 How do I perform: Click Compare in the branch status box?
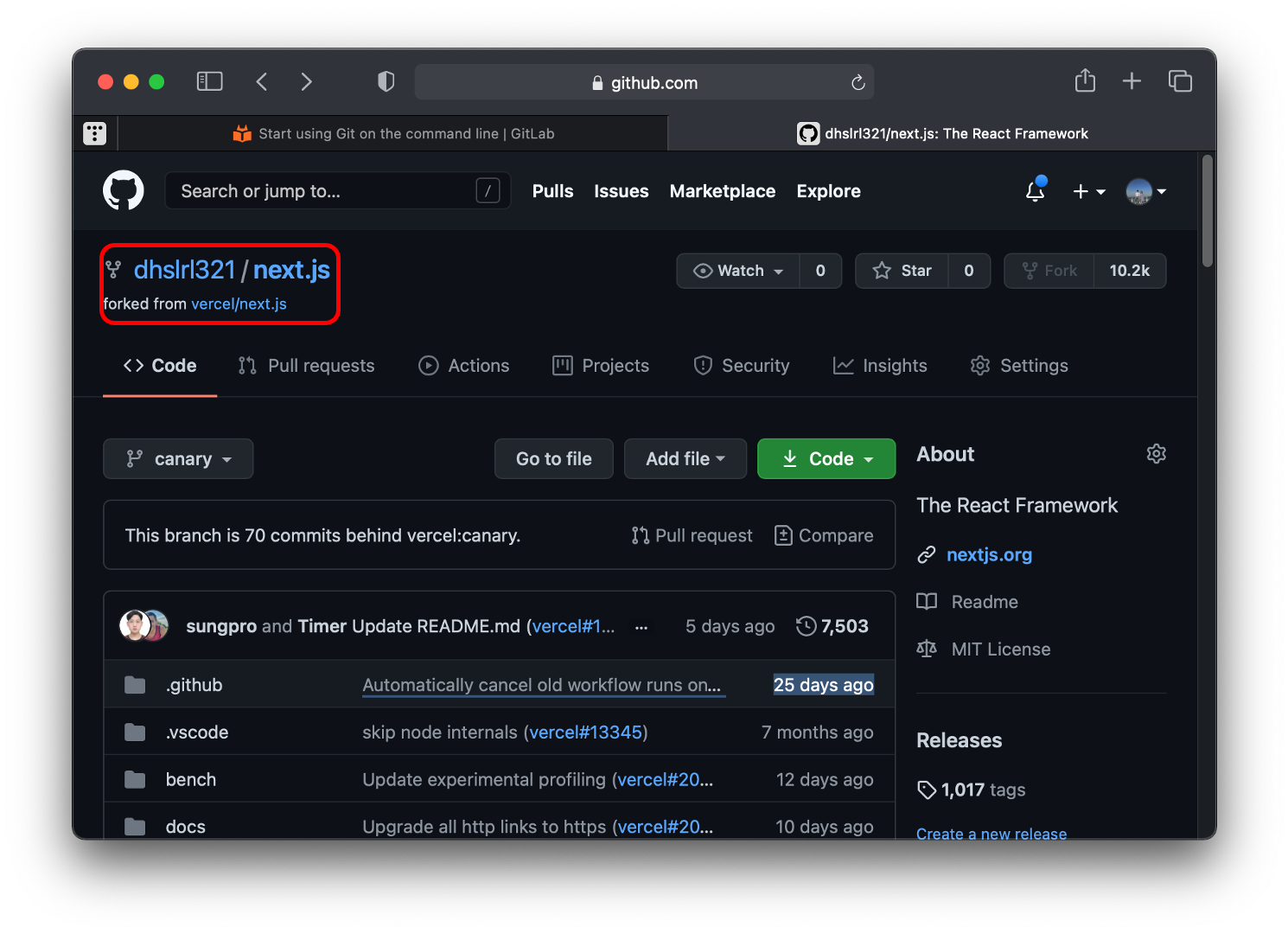tap(824, 535)
